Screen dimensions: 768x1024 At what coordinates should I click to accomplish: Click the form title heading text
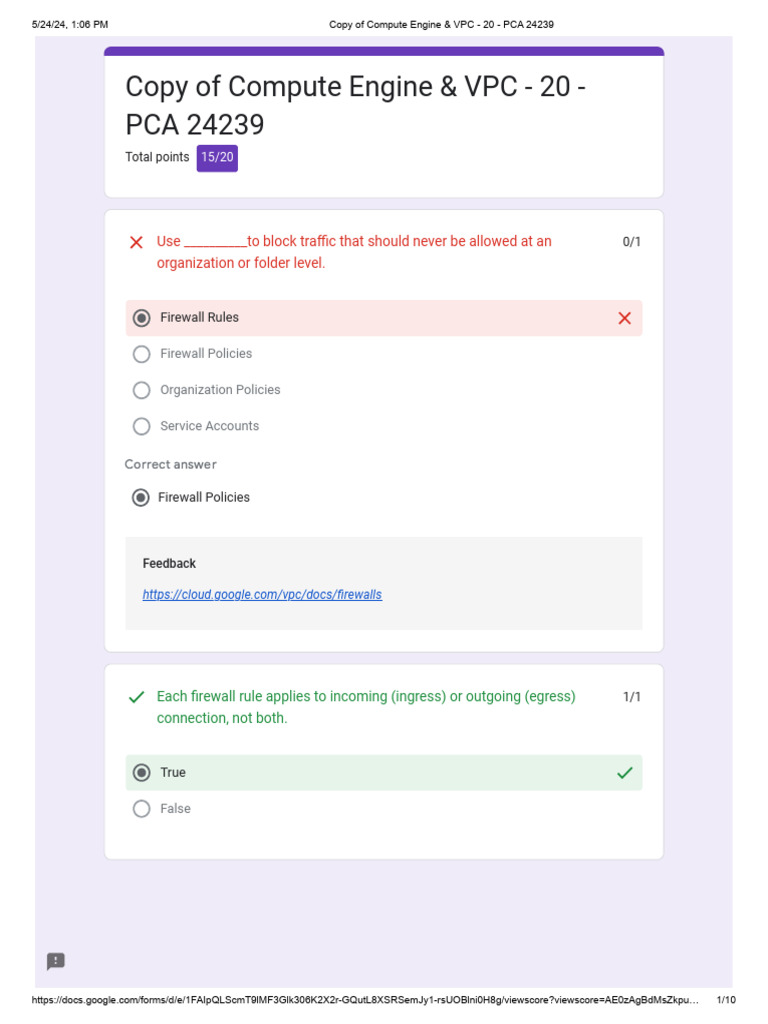click(355, 105)
